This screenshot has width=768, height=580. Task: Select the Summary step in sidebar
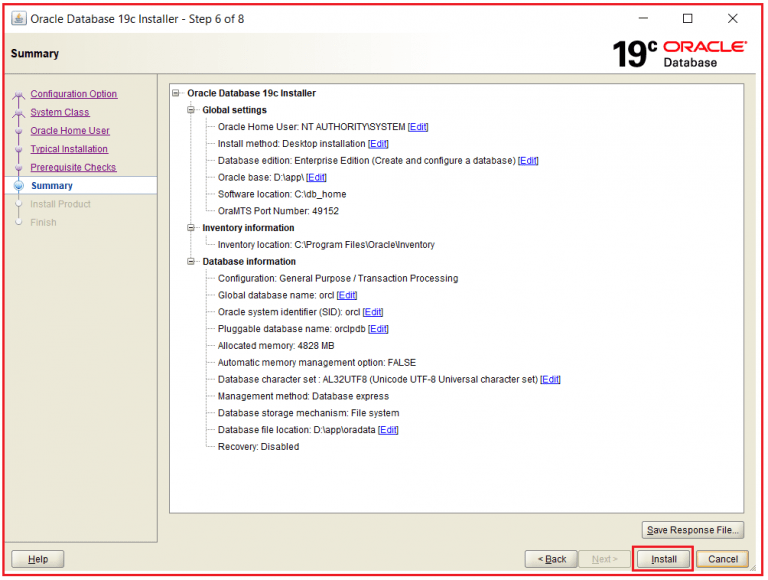pyautogui.click(x=51, y=186)
